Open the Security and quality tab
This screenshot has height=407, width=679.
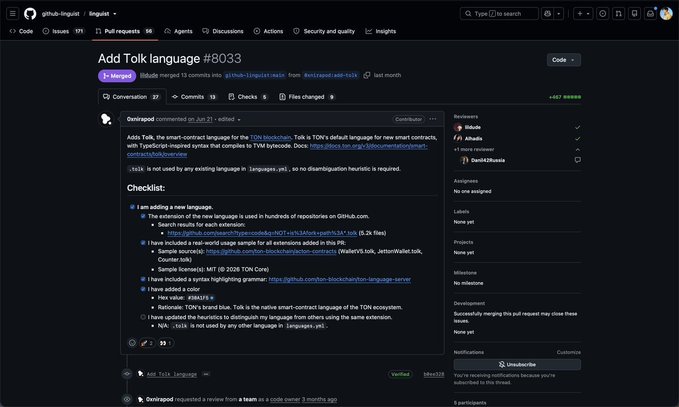324,31
